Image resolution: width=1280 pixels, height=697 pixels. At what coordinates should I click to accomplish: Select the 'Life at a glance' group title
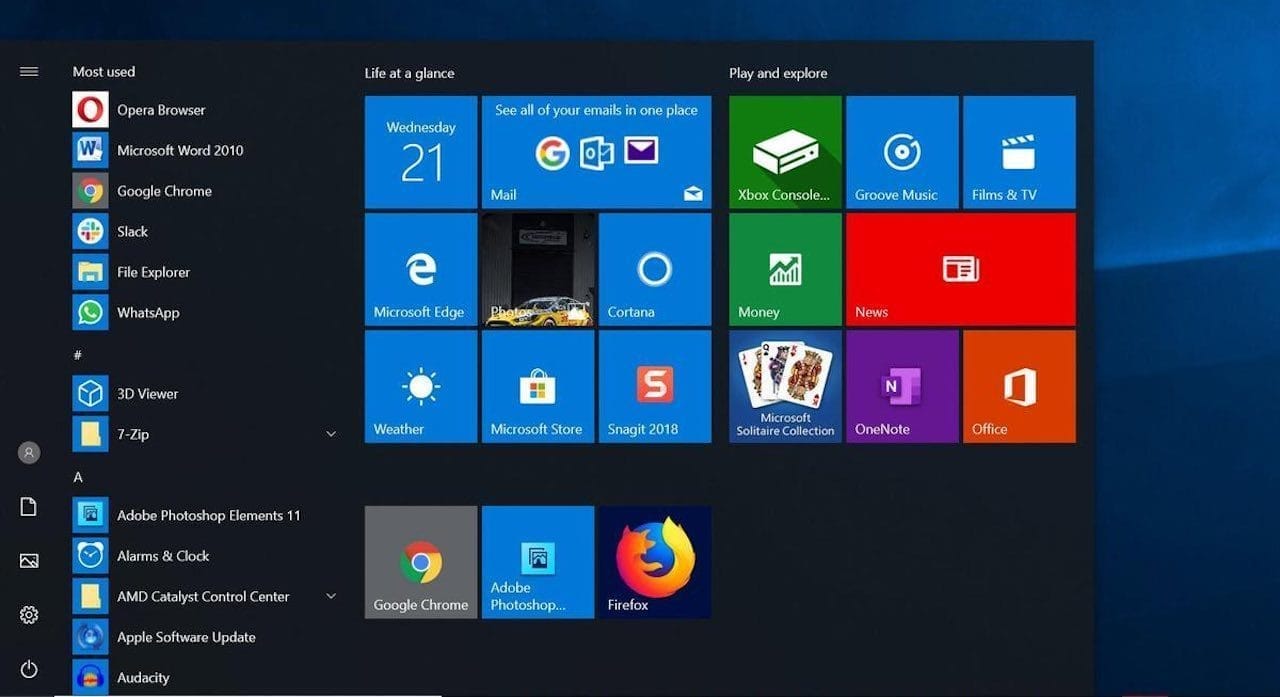tap(409, 73)
